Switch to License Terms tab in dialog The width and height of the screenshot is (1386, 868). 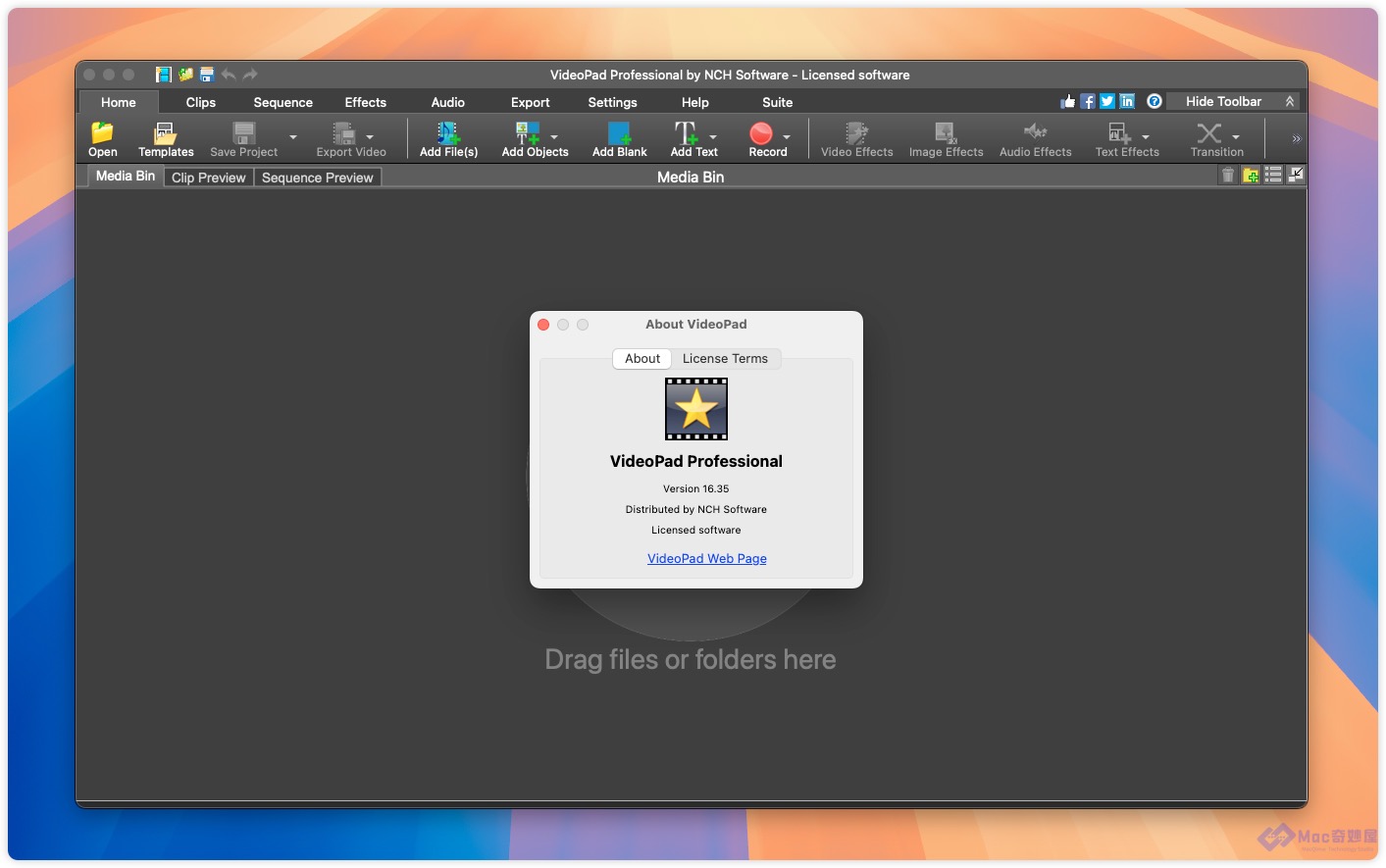pos(726,358)
